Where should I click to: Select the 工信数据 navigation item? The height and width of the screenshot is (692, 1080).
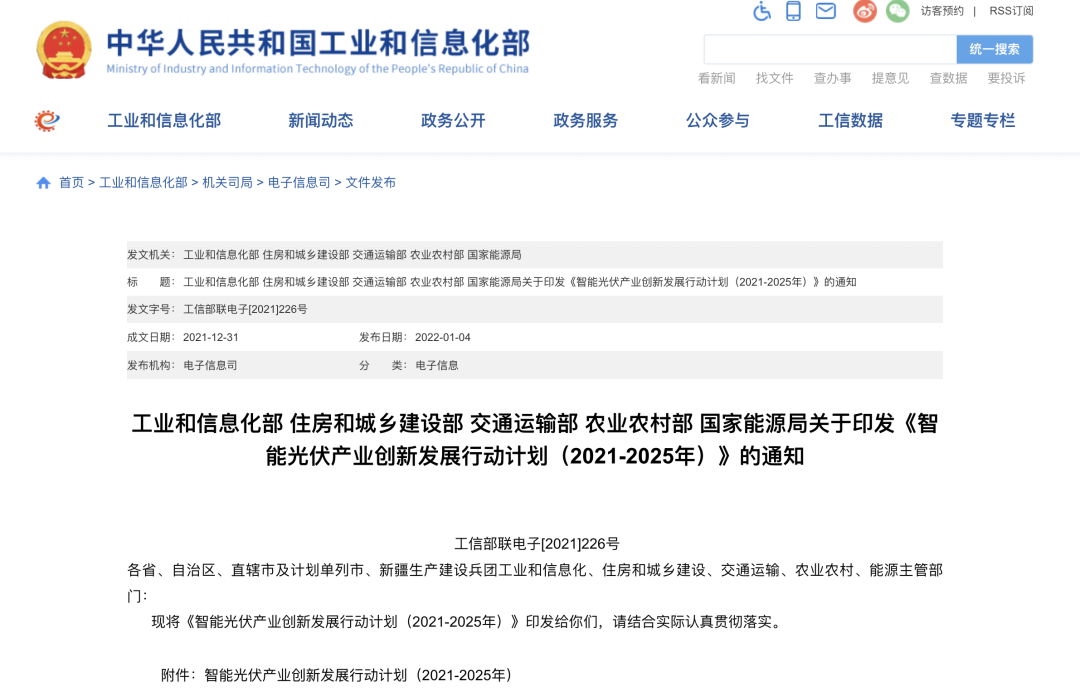click(x=849, y=120)
